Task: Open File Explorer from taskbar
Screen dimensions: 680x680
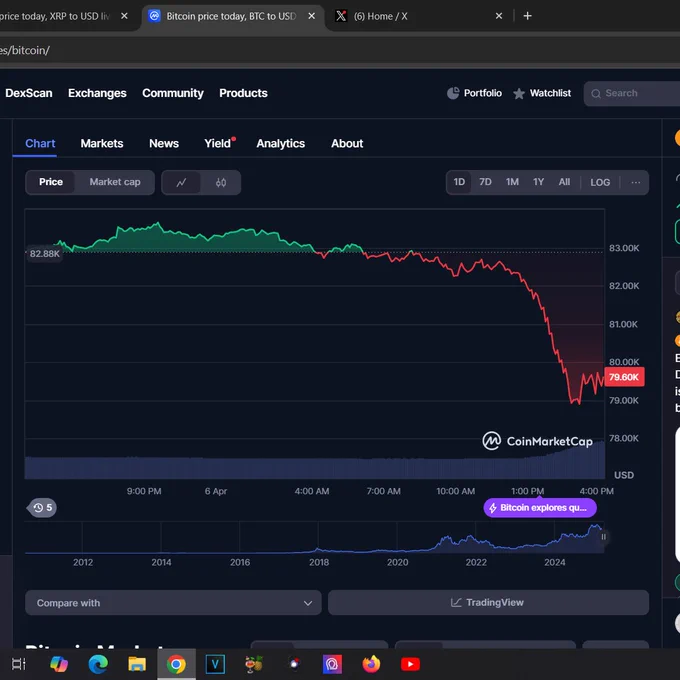Action: (137, 664)
